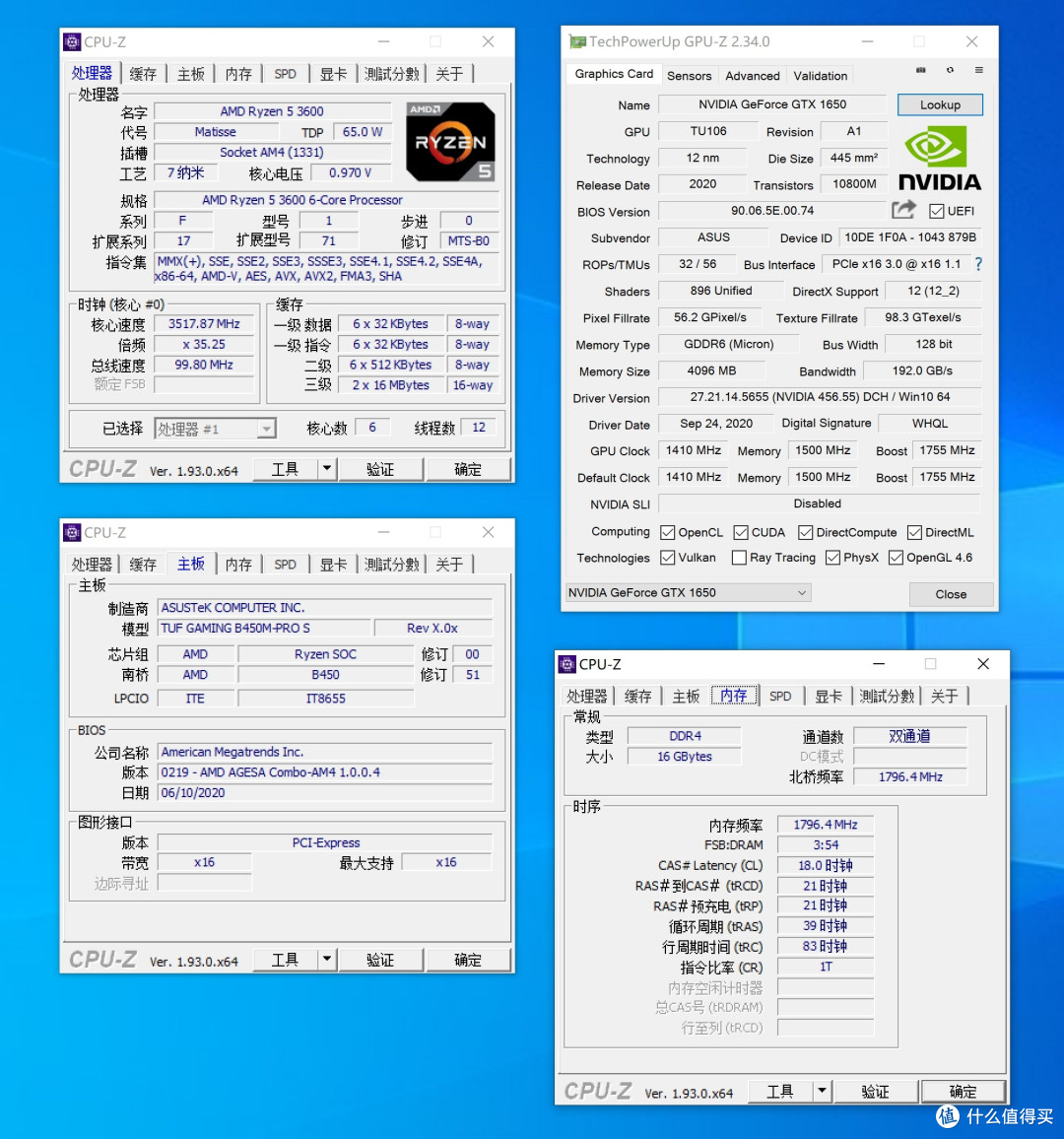Click BIOS date 06/10/2020

tap(325, 792)
